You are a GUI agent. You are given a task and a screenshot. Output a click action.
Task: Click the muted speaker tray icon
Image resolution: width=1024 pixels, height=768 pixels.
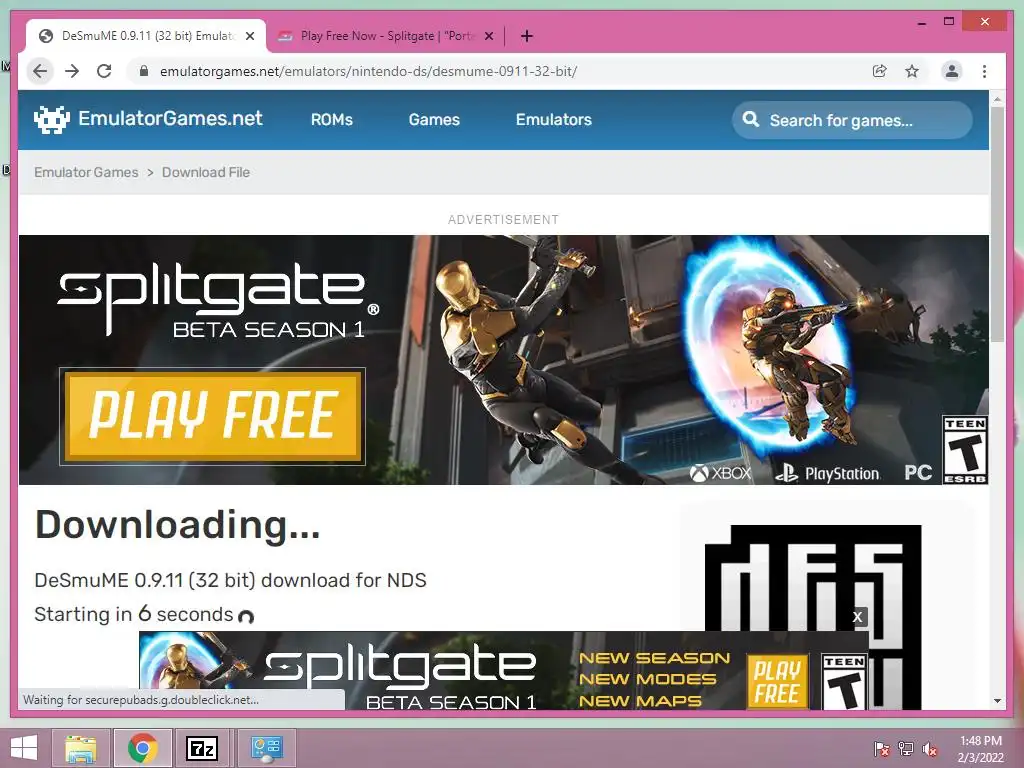(930, 748)
